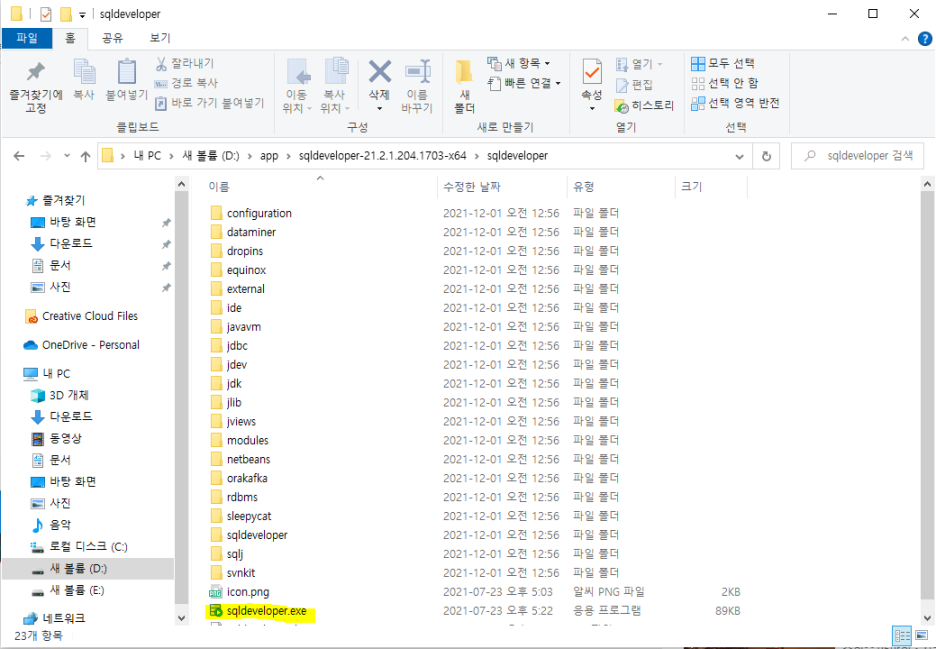Click Select all (모두 선택)
This screenshot has width=936, height=649.
(x=722, y=63)
